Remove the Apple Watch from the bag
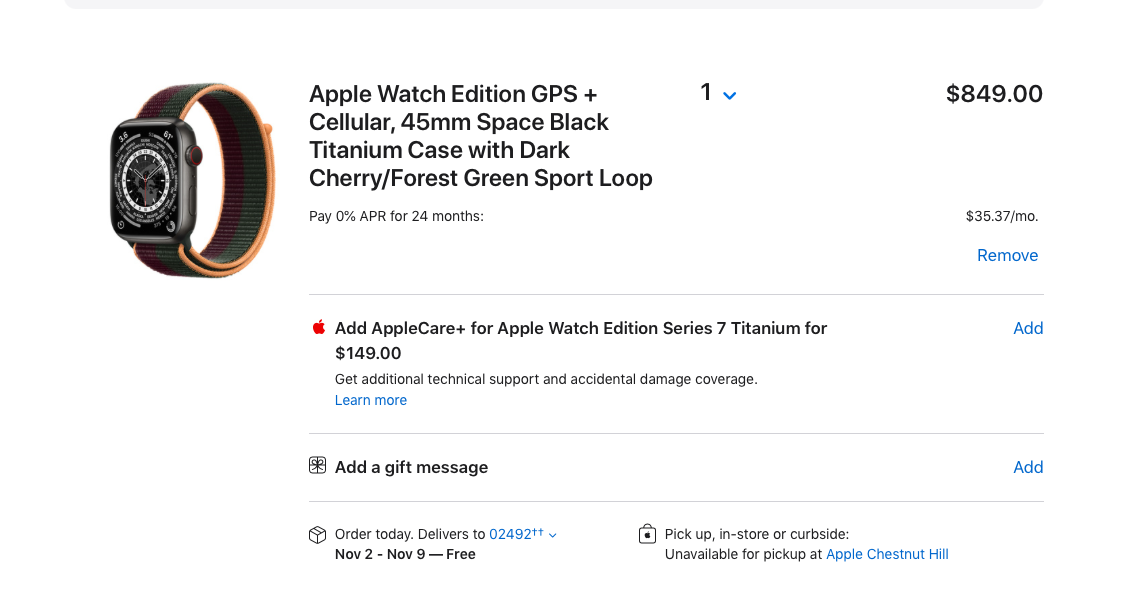 coord(1007,255)
